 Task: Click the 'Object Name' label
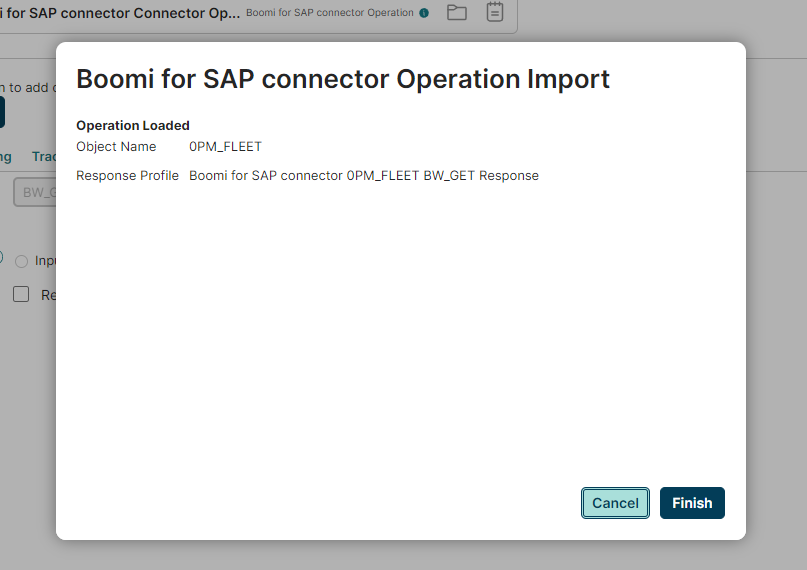116,147
